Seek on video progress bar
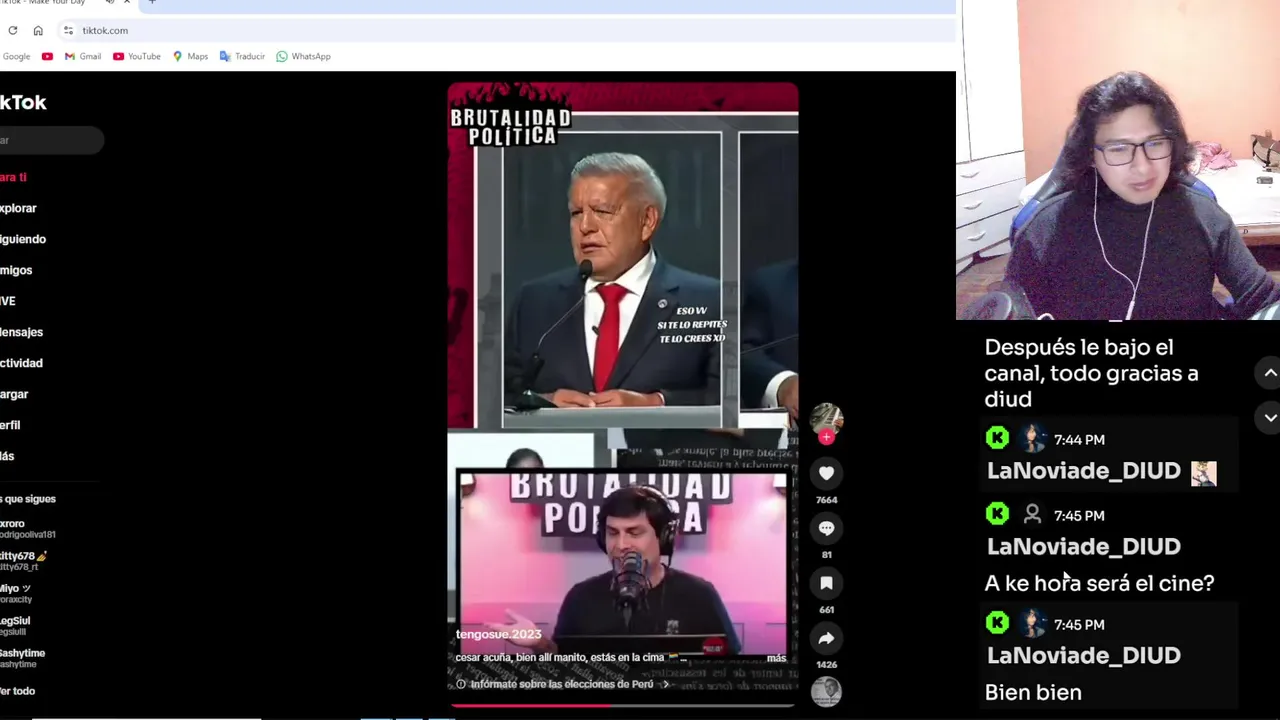The height and width of the screenshot is (720, 1280). 622,705
